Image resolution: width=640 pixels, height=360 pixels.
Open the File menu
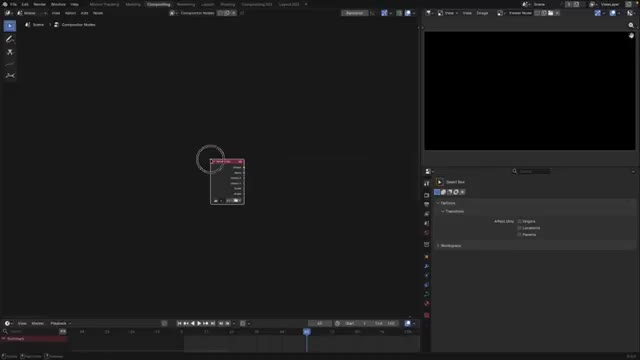coord(13,4)
